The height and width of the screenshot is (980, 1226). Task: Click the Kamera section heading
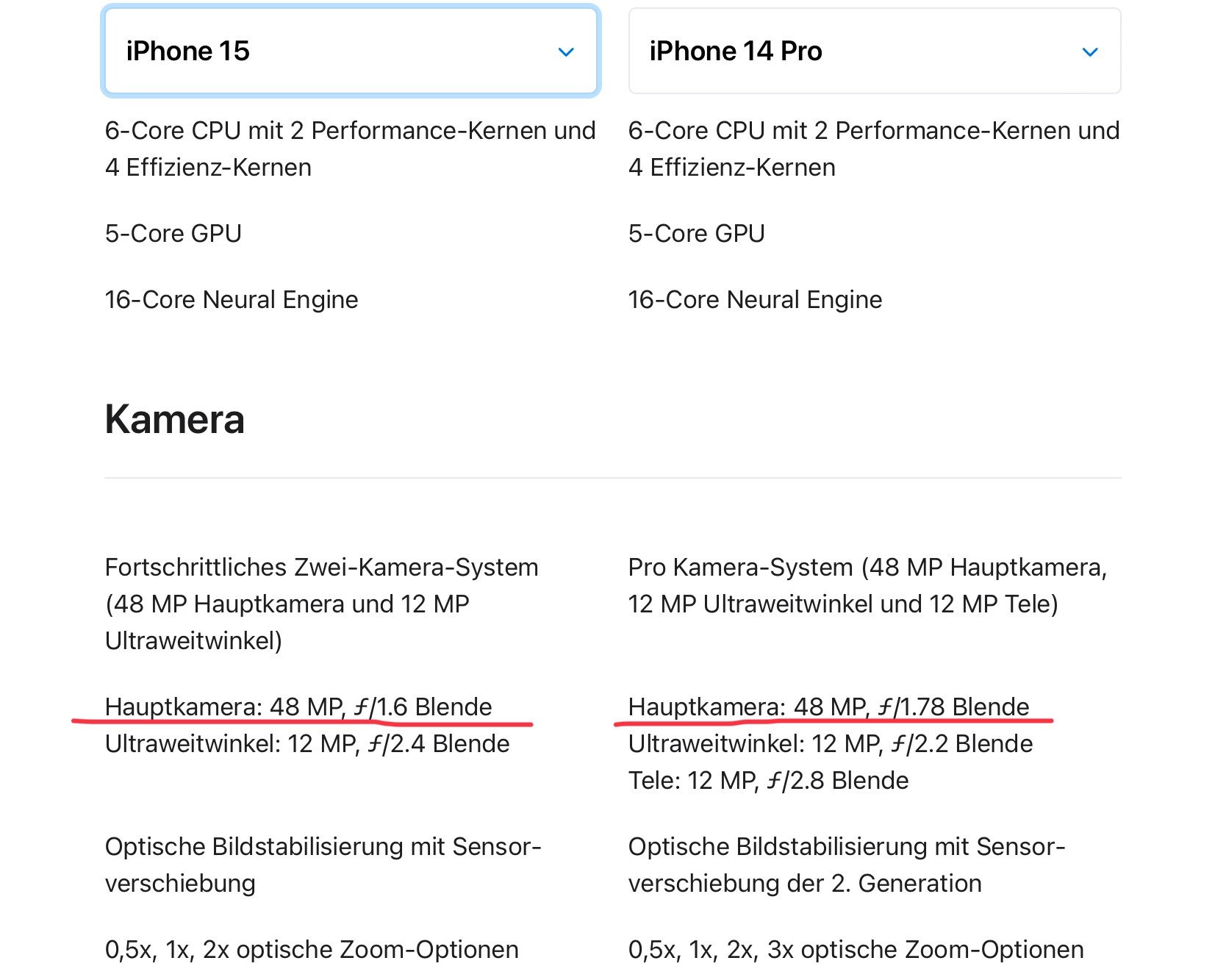point(175,420)
